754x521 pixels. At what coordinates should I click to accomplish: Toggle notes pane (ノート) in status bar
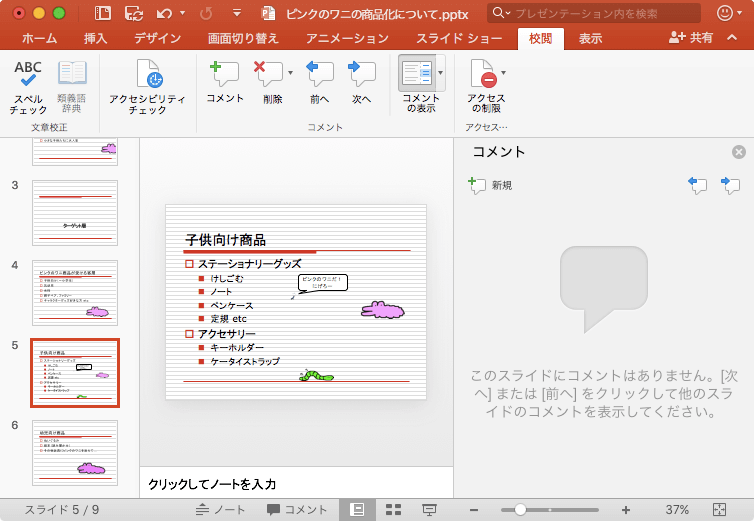tap(220, 509)
